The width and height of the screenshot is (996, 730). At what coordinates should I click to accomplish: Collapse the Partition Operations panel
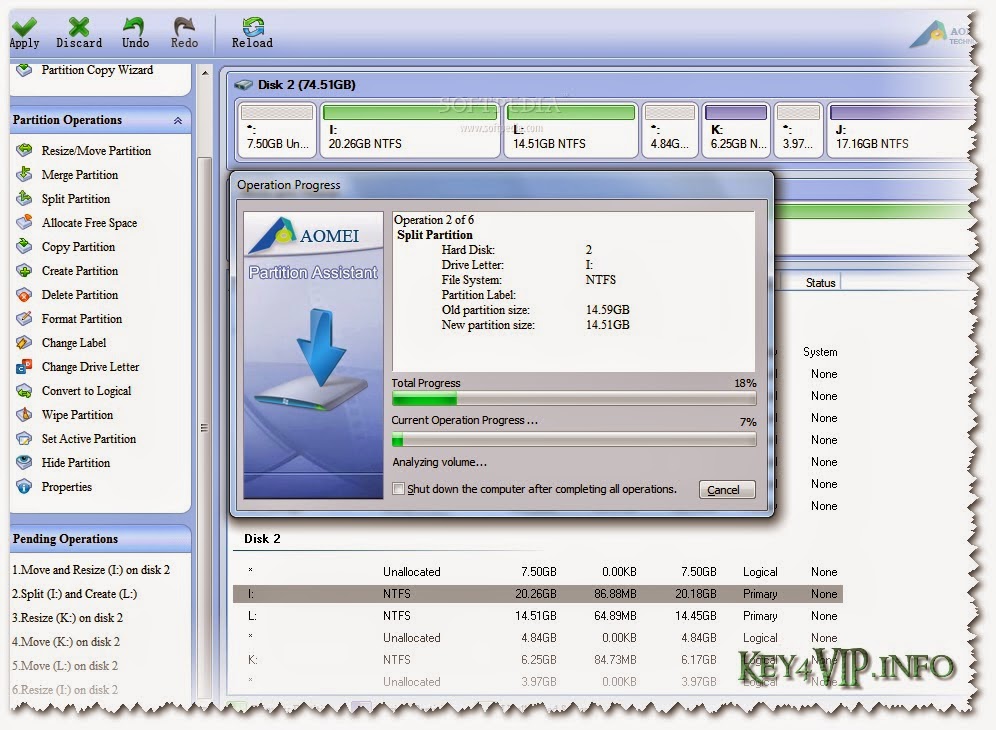tap(178, 120)
